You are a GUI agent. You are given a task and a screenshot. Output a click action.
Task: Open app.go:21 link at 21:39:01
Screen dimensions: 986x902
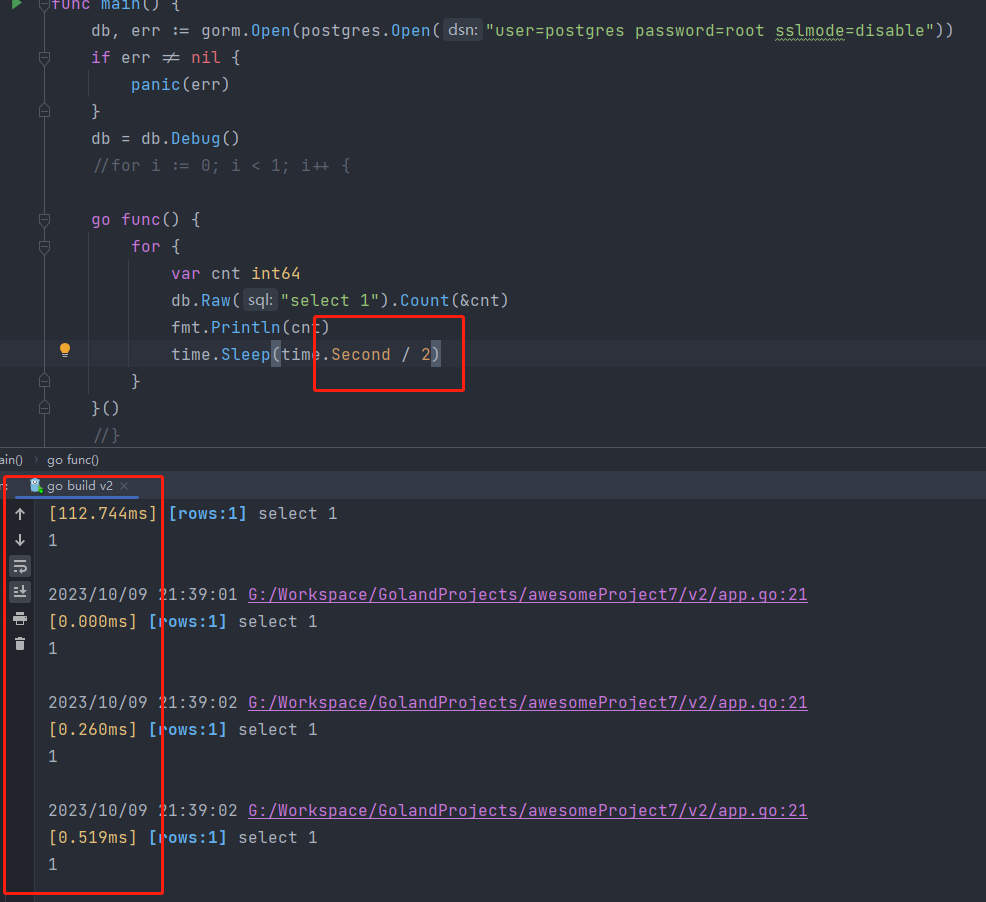527,595
